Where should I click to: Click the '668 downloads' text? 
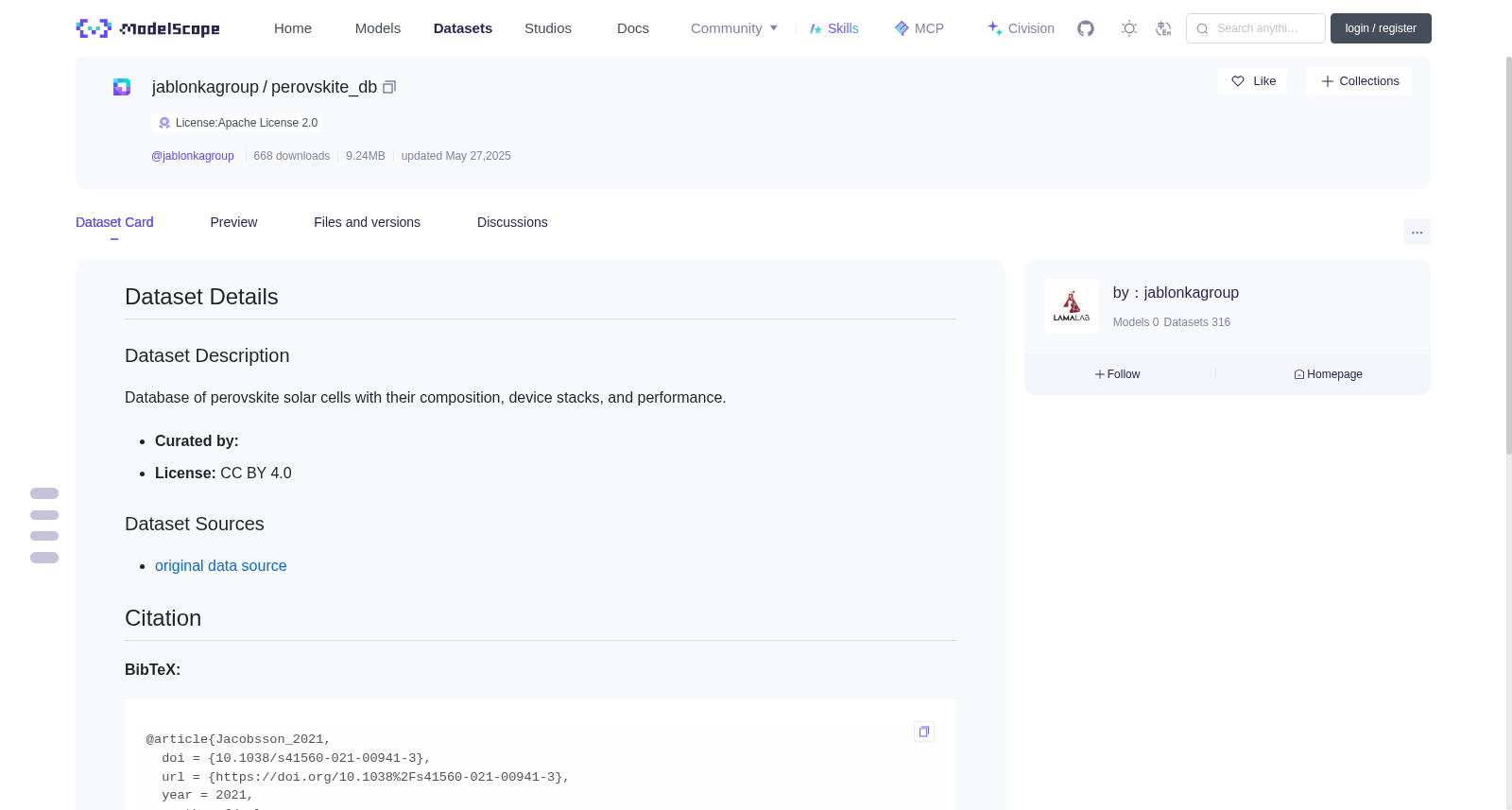[x=292, y=156]
